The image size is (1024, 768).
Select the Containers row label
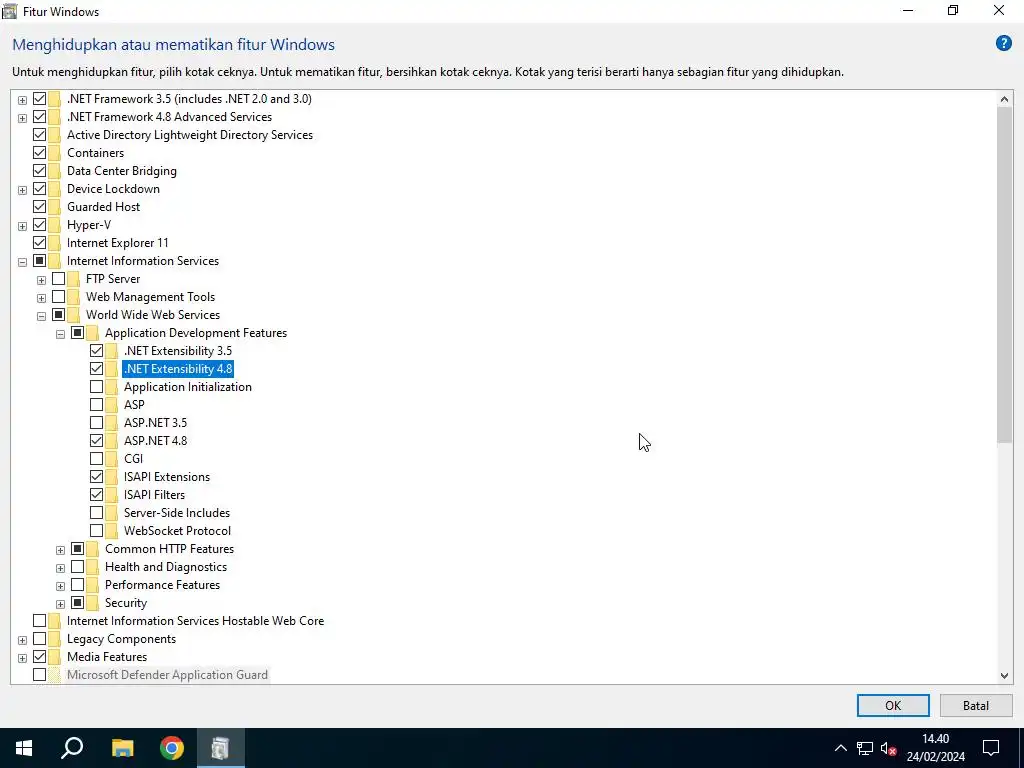coord(95,153)
